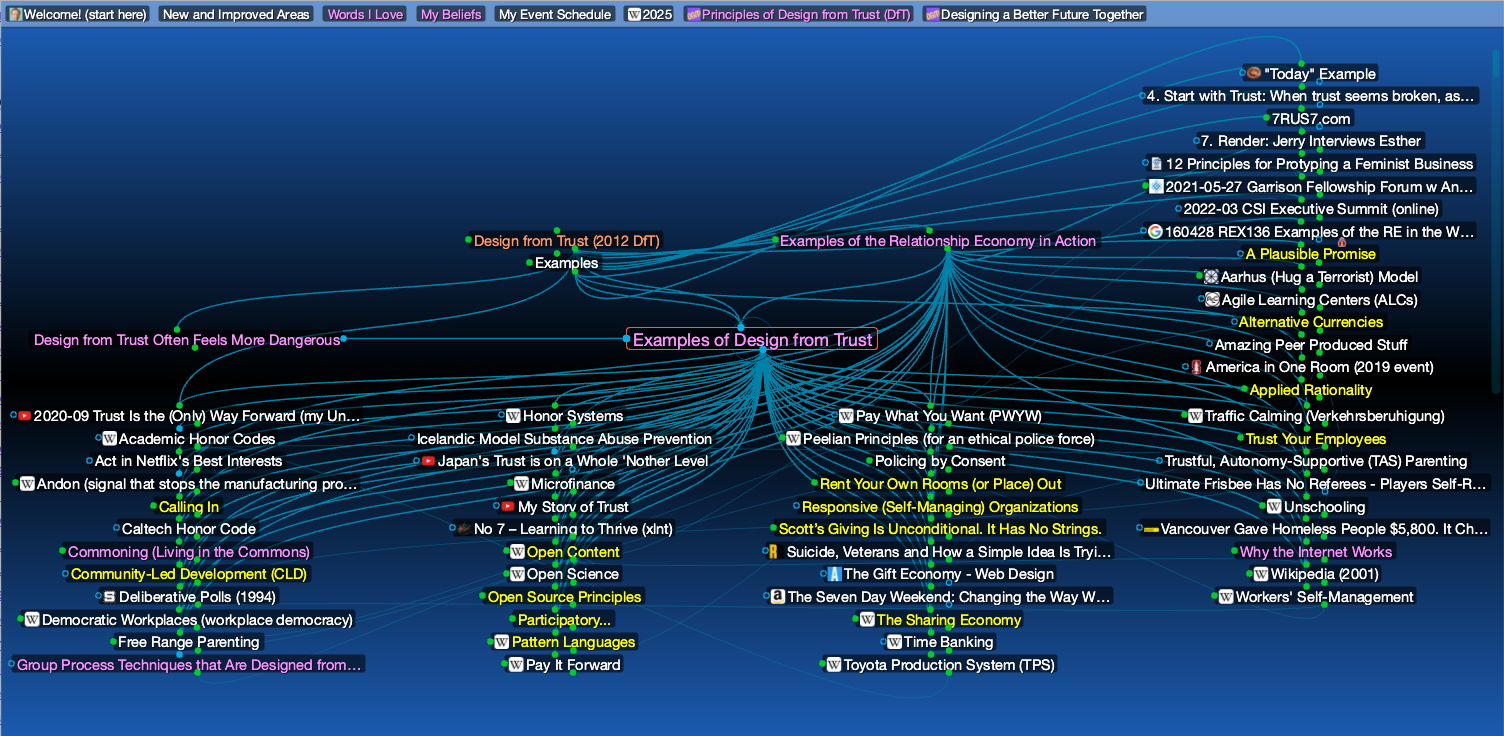Open the Words I Love pin
Screen dimensions: 1504x736
364,15
